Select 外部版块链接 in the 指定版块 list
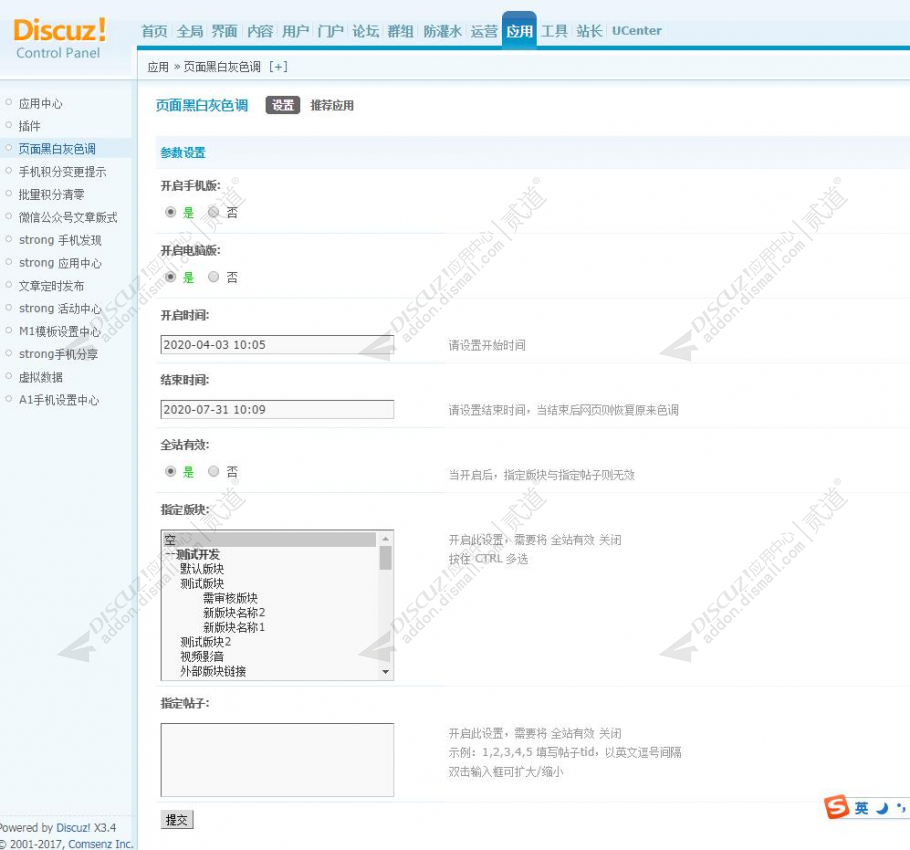 270,671
